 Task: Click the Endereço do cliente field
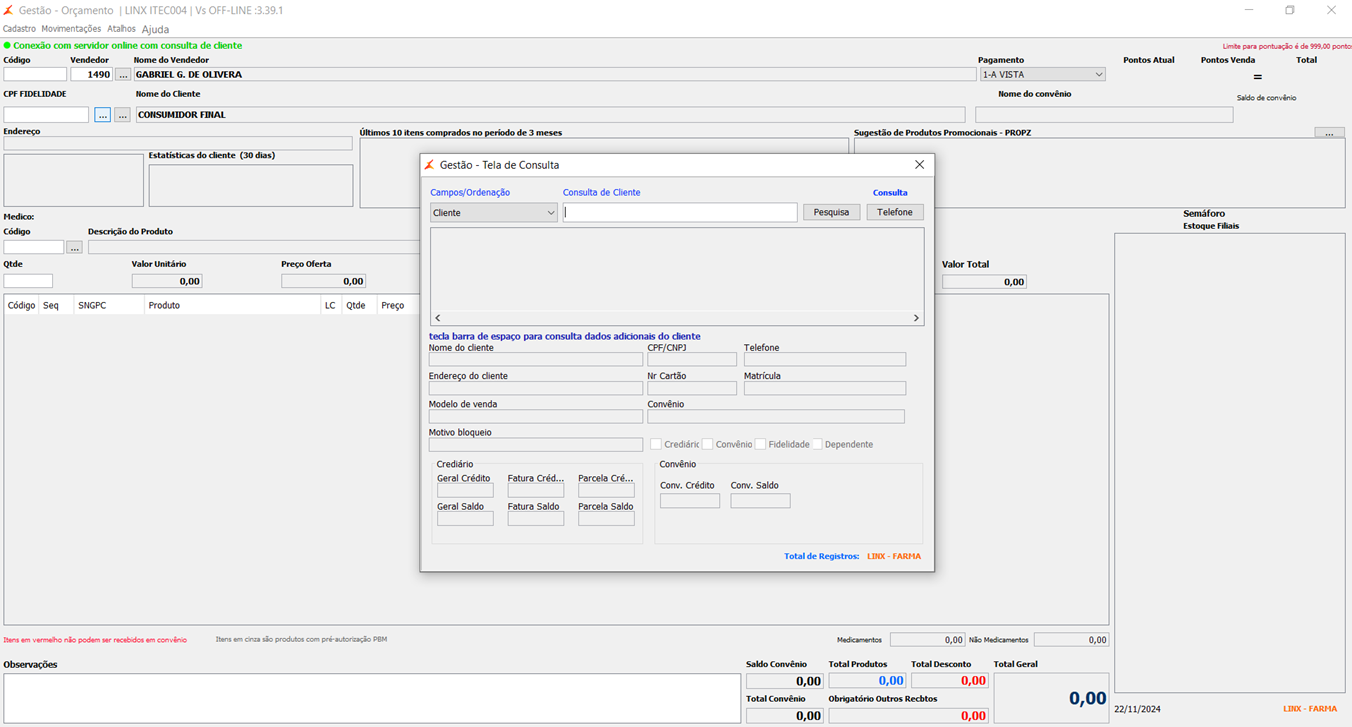pos(536,388)
